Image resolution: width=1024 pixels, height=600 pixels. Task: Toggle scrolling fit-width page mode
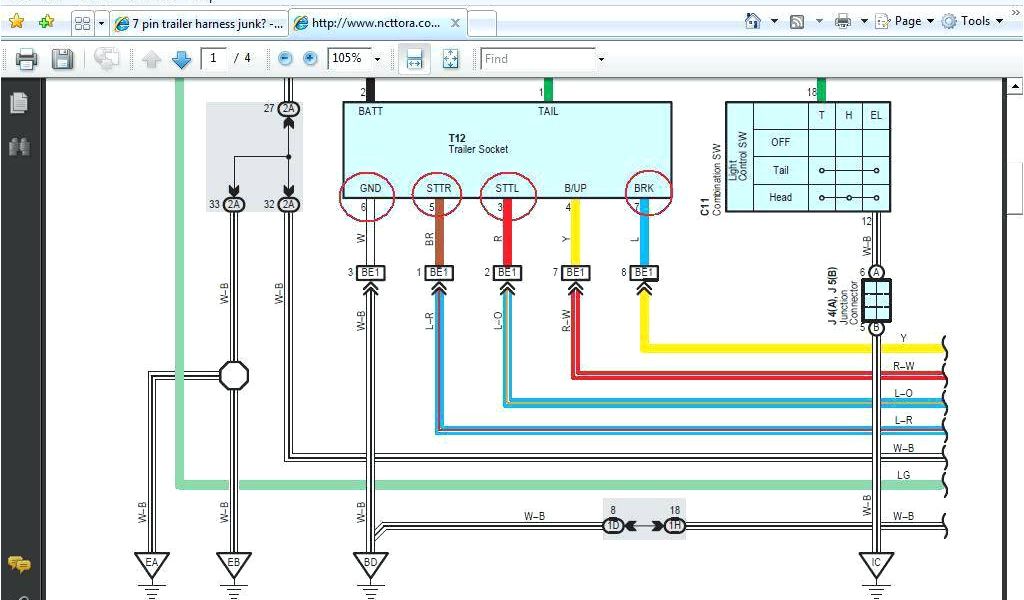pos(412,60)
